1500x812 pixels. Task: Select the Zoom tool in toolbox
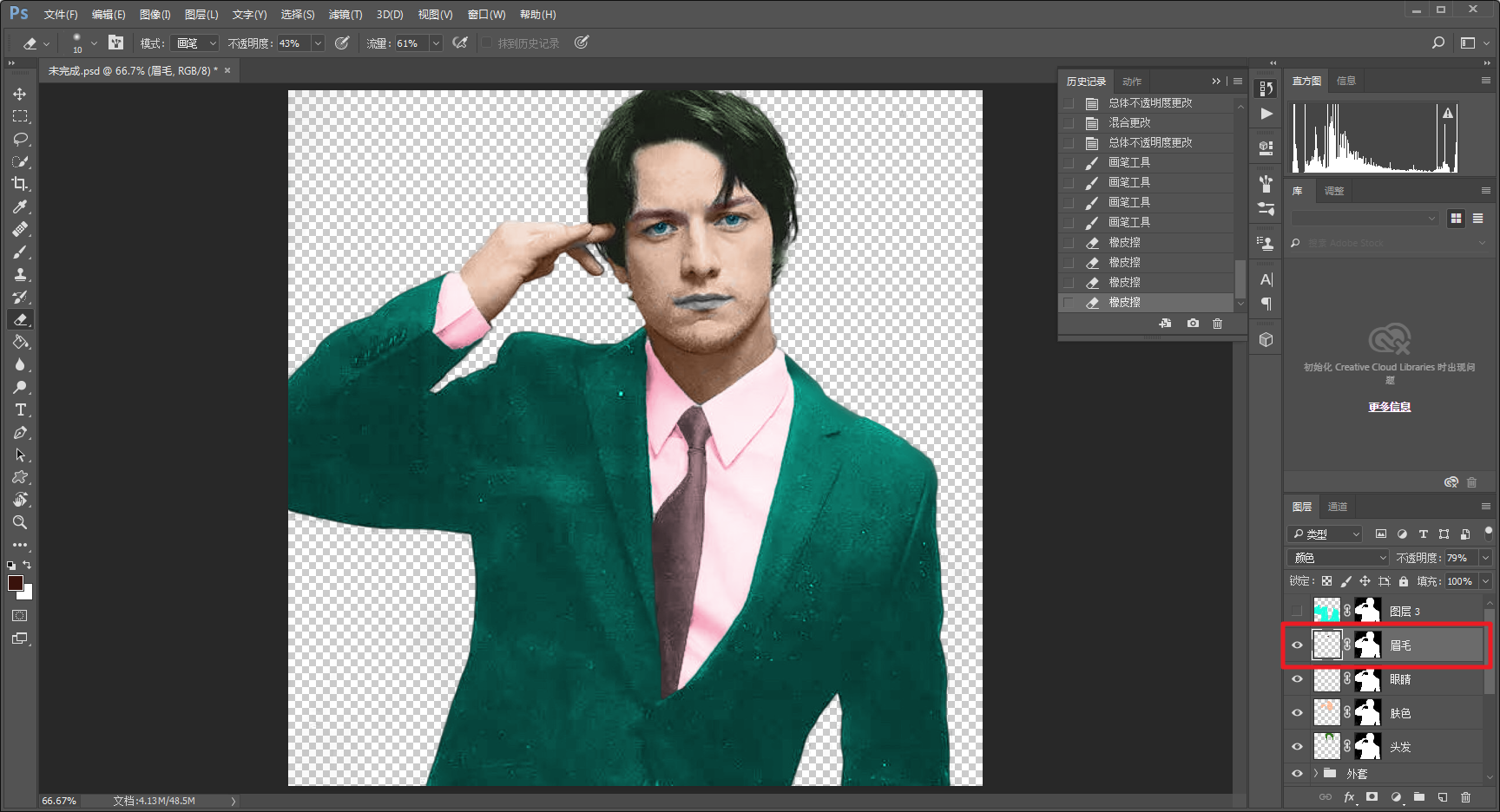coord(20,522)
